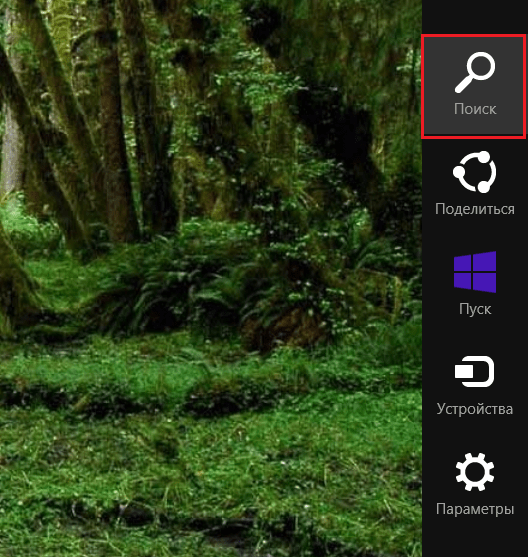528x557 pixels.
Task: Choose the Поделиться charm entry
Action: pyautogui.click(x=475, y=186)
